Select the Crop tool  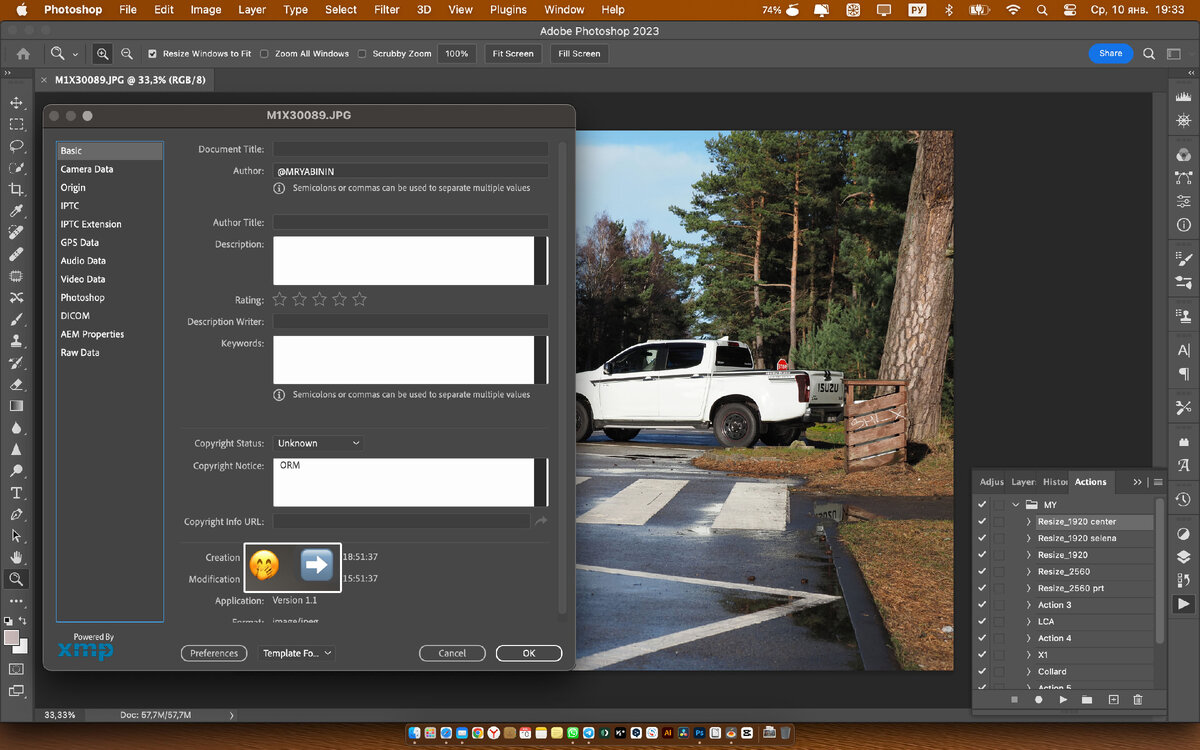pyautogui.click(x=16, y=189)
